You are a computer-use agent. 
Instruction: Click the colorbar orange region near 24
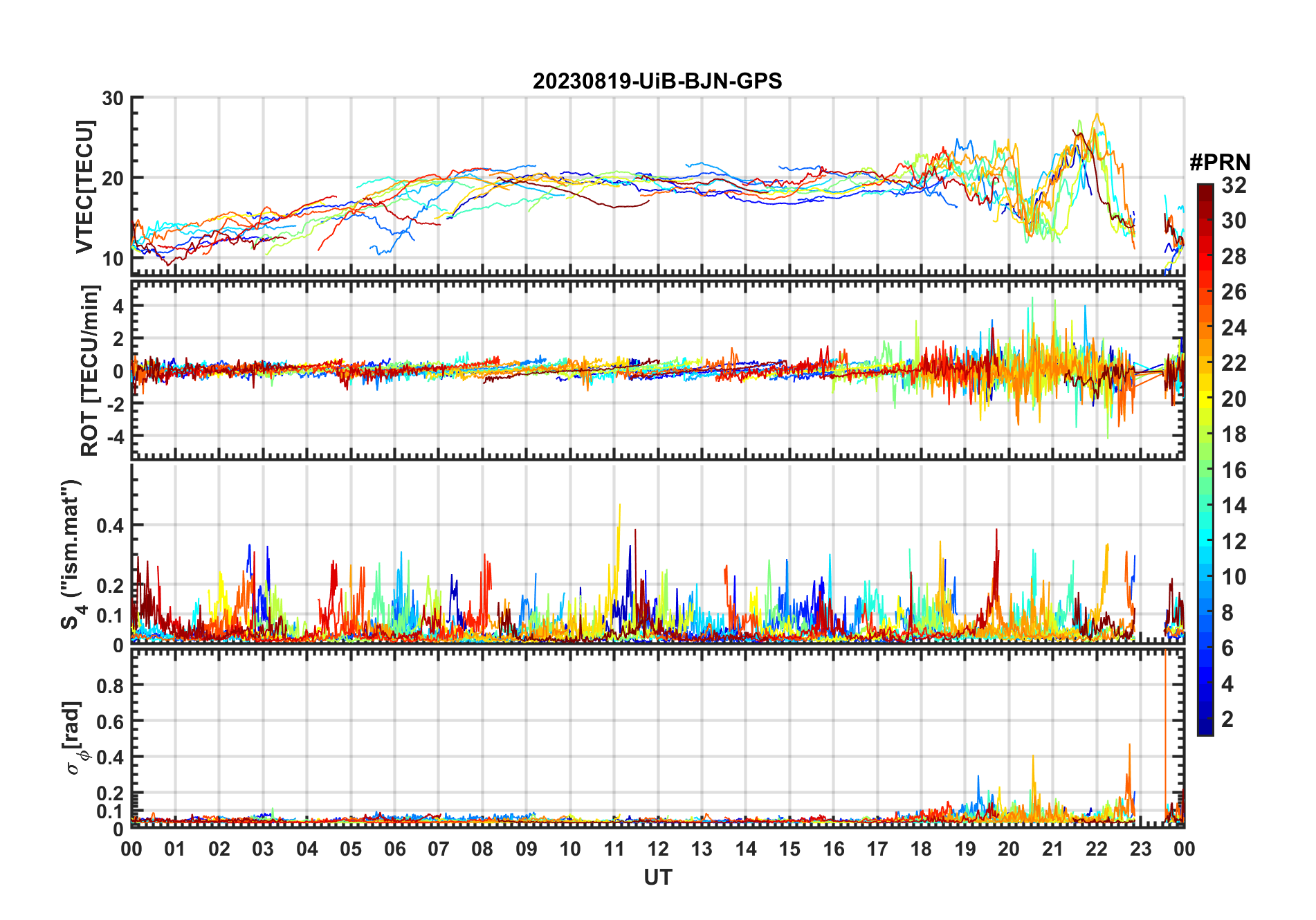(x=1205, y=328)
